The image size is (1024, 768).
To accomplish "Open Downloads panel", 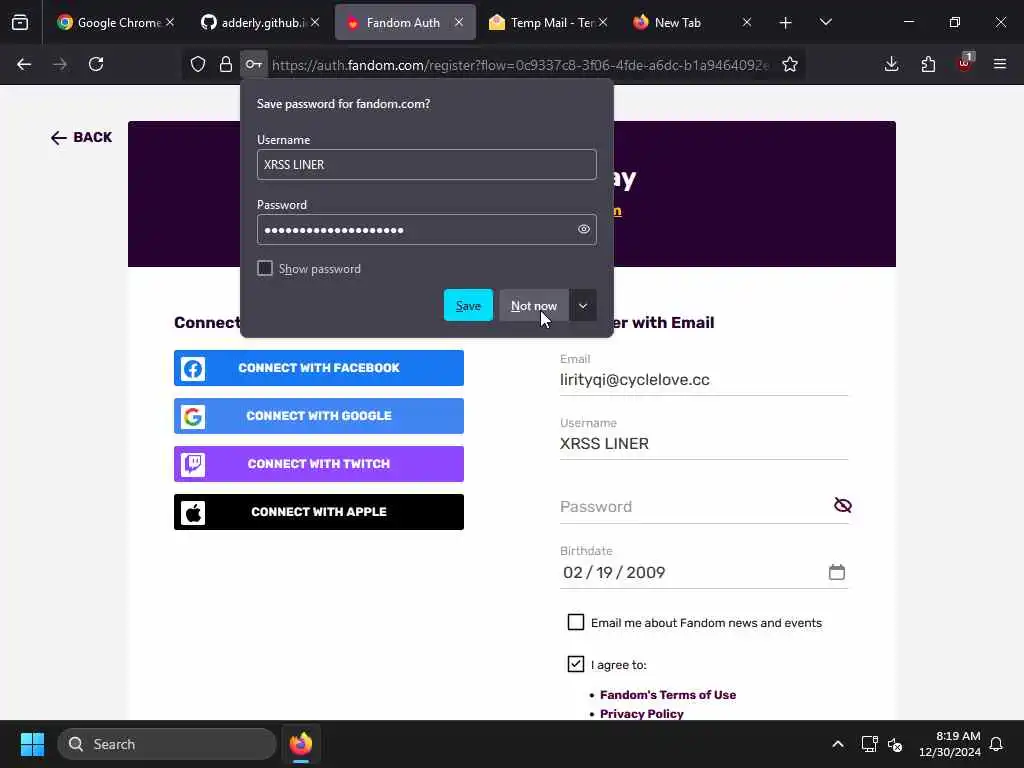I will point(891,64).
